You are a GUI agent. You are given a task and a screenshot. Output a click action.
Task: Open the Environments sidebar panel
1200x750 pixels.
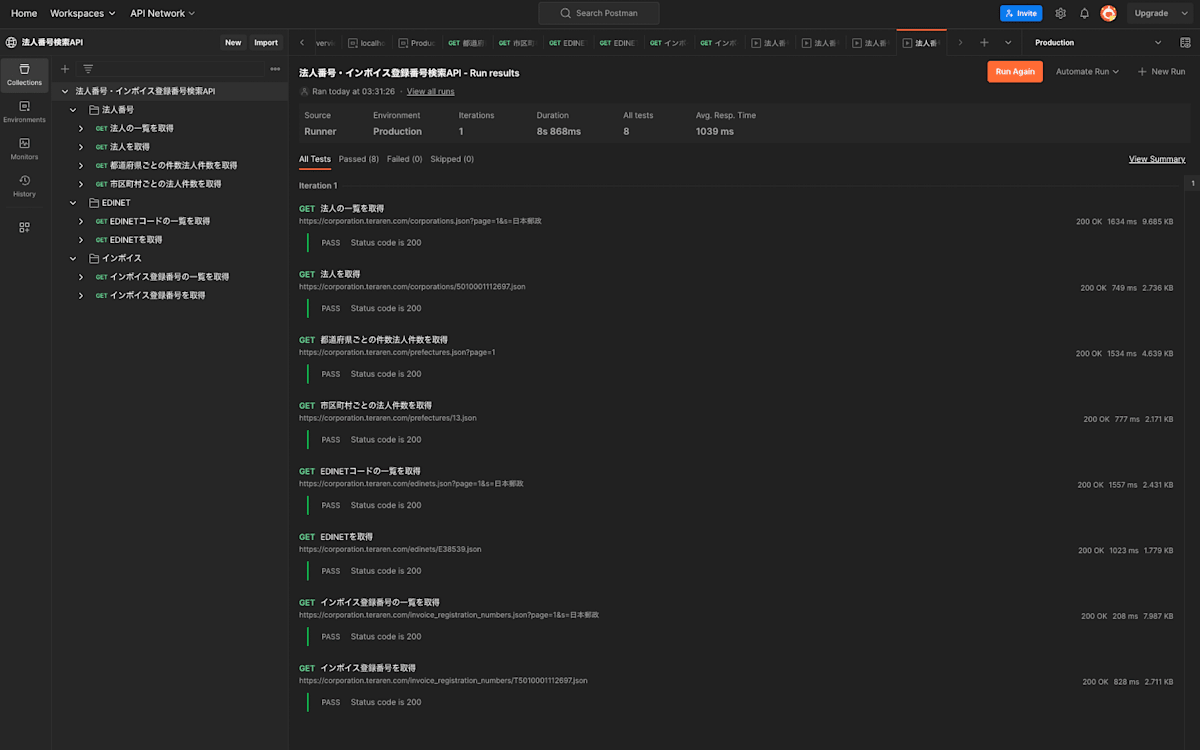click(x=24, y=112)
